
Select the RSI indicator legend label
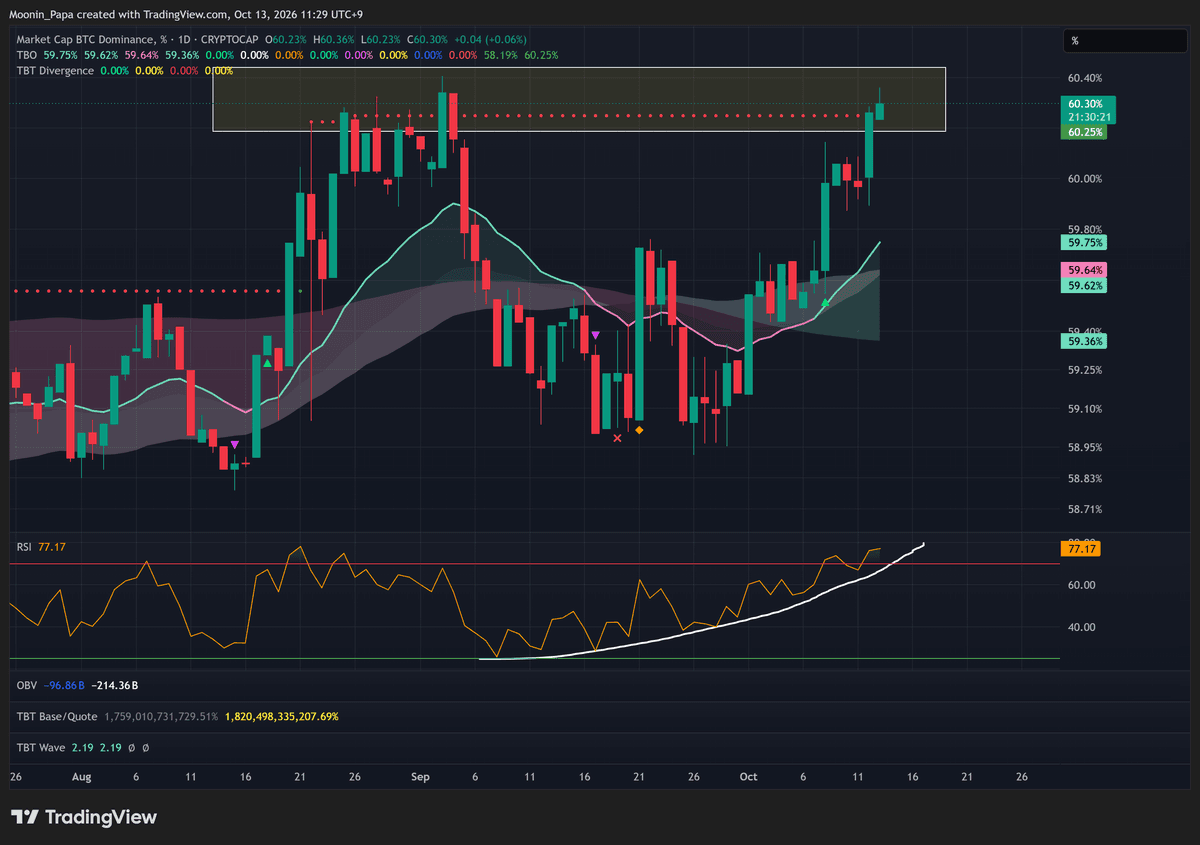(25, 547)
